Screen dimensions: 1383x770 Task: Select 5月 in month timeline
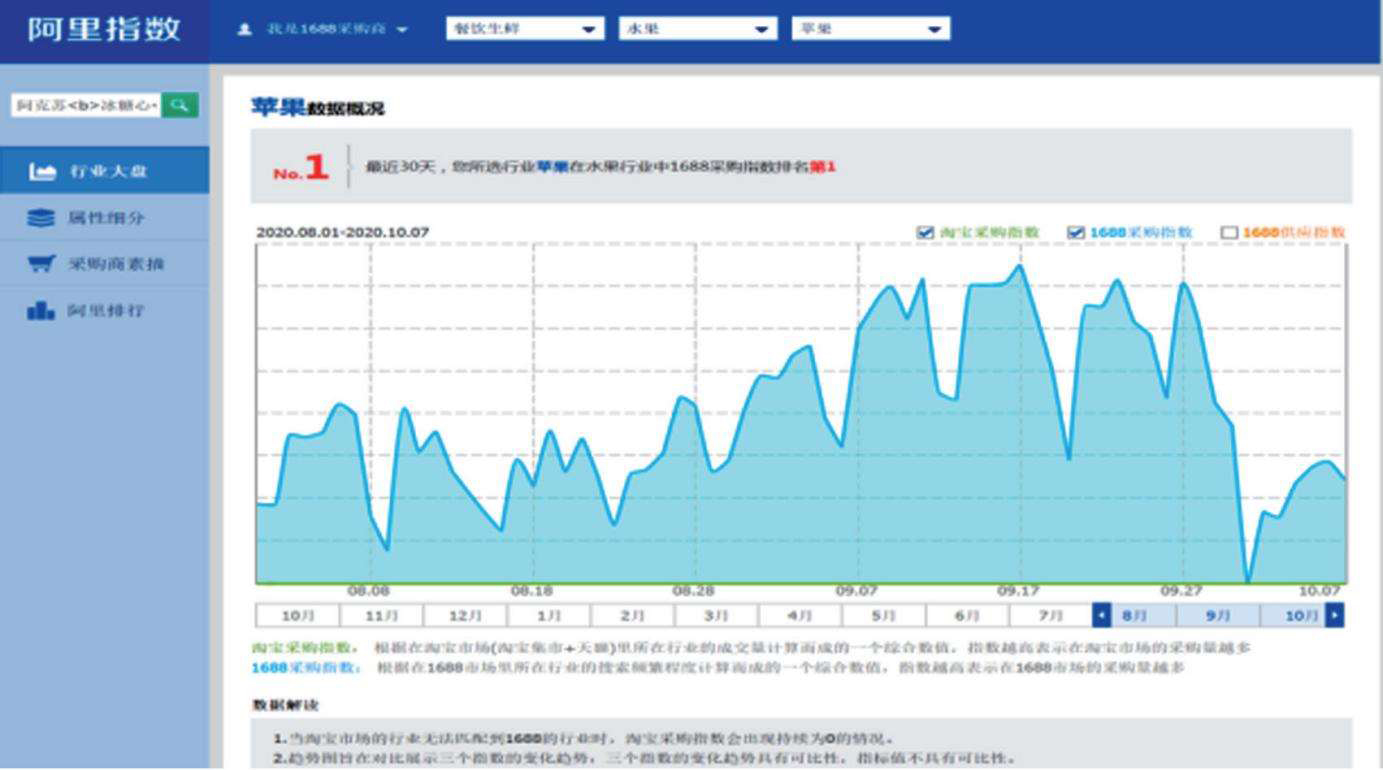tap(884, 616)
